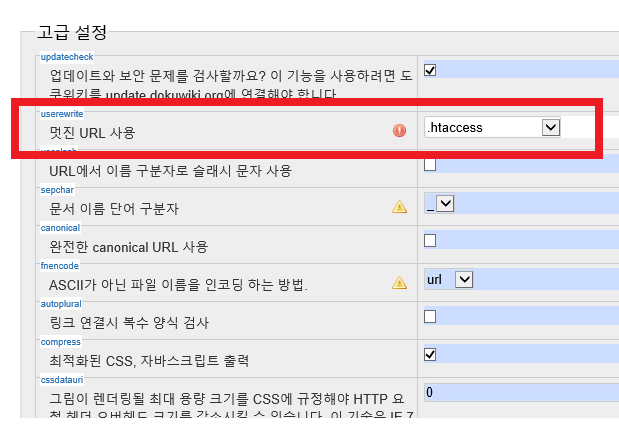
Task: Click the '멋진 URL 사용' label text
Action: [x=92, y=133]
